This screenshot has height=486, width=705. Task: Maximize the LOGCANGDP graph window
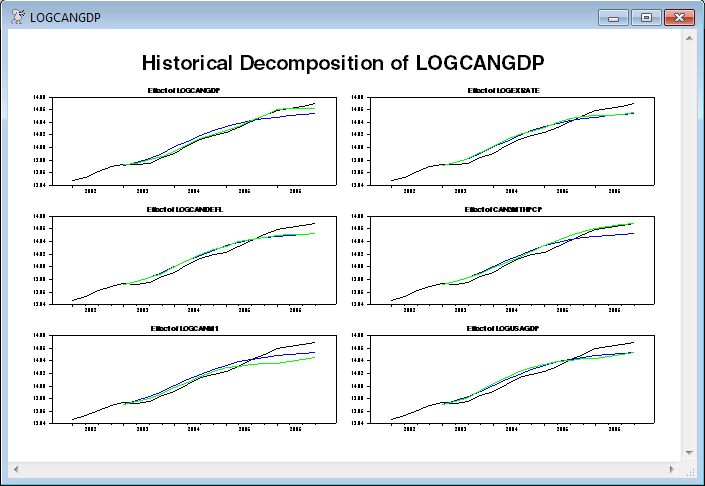[x=646, y=17]
